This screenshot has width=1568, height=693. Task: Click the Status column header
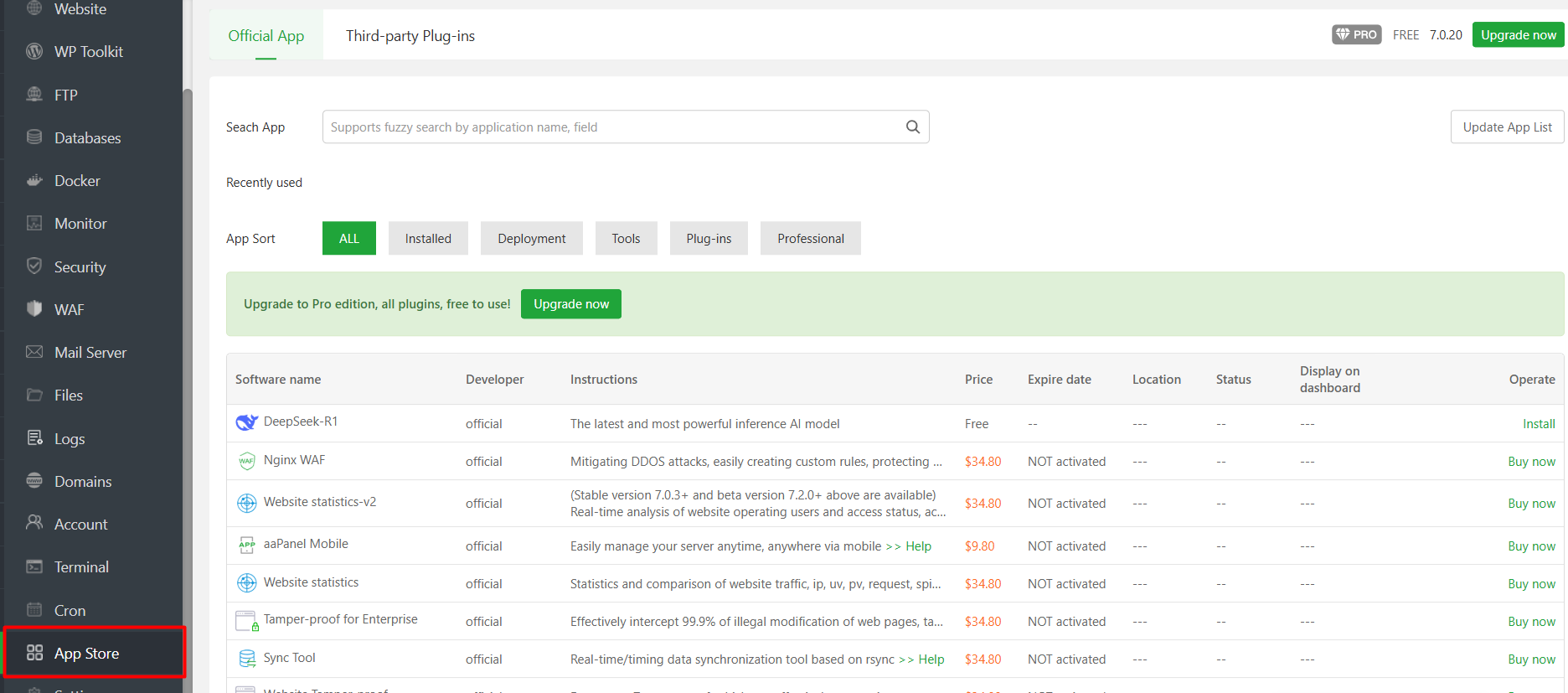[1234, 380]
